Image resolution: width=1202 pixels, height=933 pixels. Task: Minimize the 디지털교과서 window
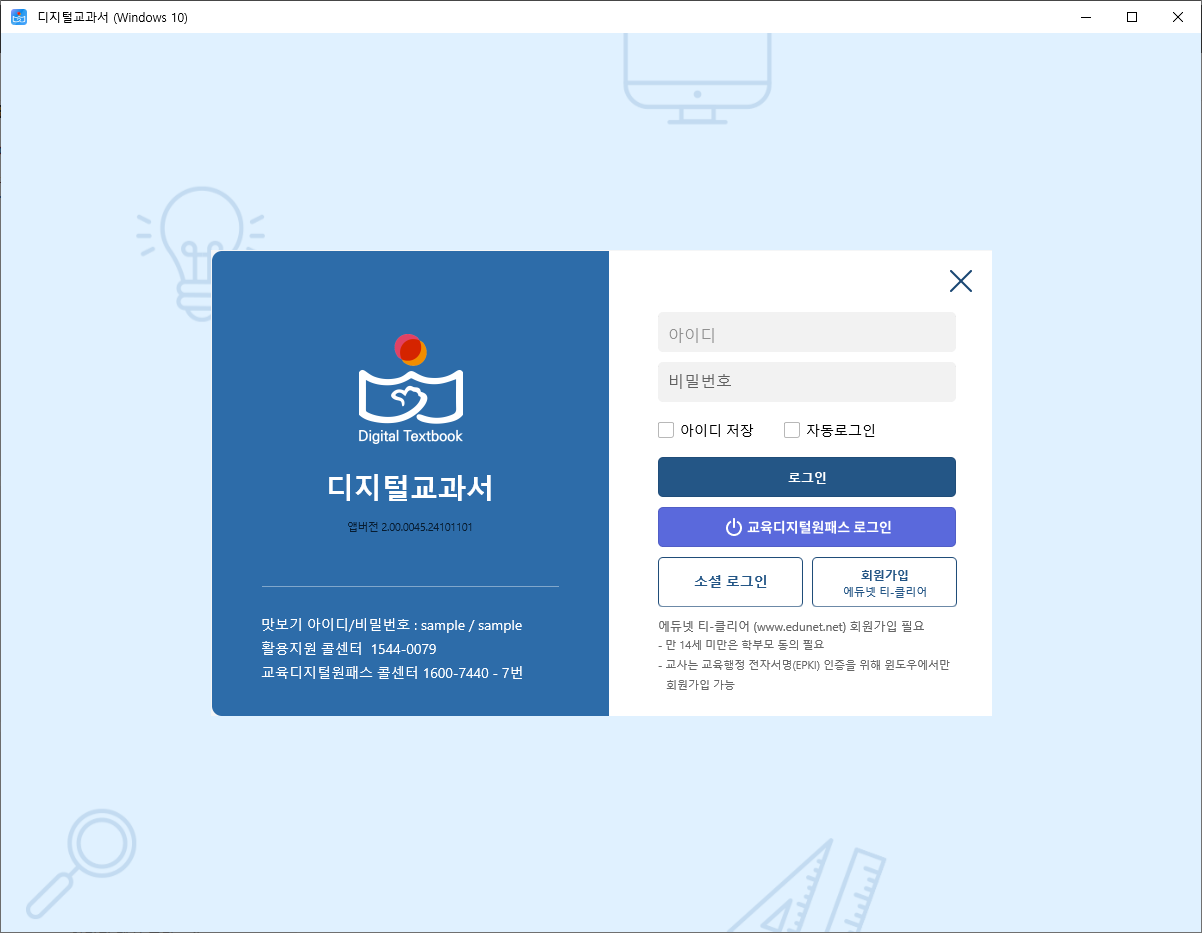point(1086,17)
